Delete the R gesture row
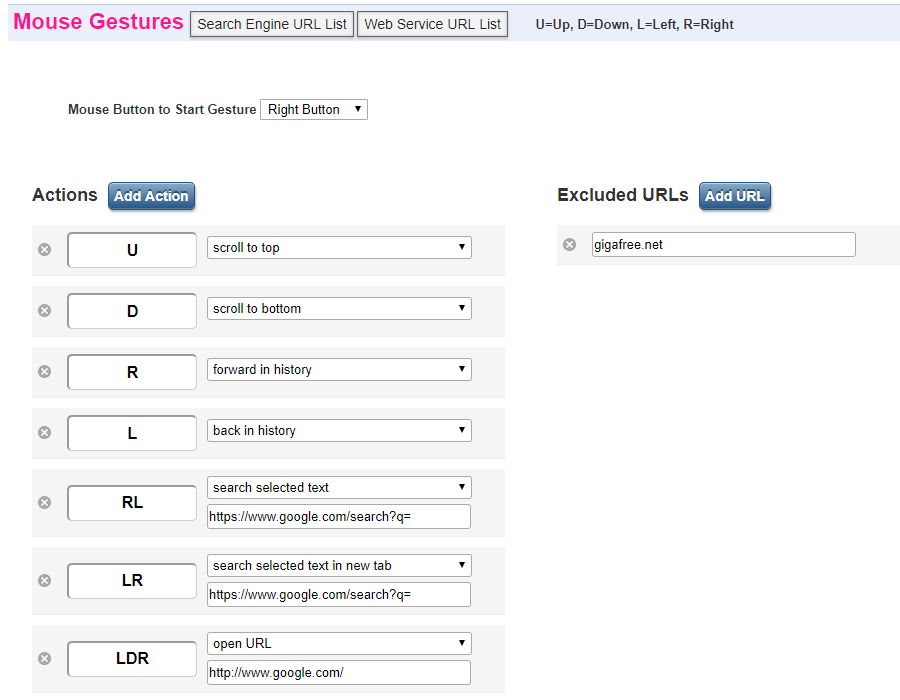Image resolution: width=900 pixels, height=700 pixels. [44, 371]
